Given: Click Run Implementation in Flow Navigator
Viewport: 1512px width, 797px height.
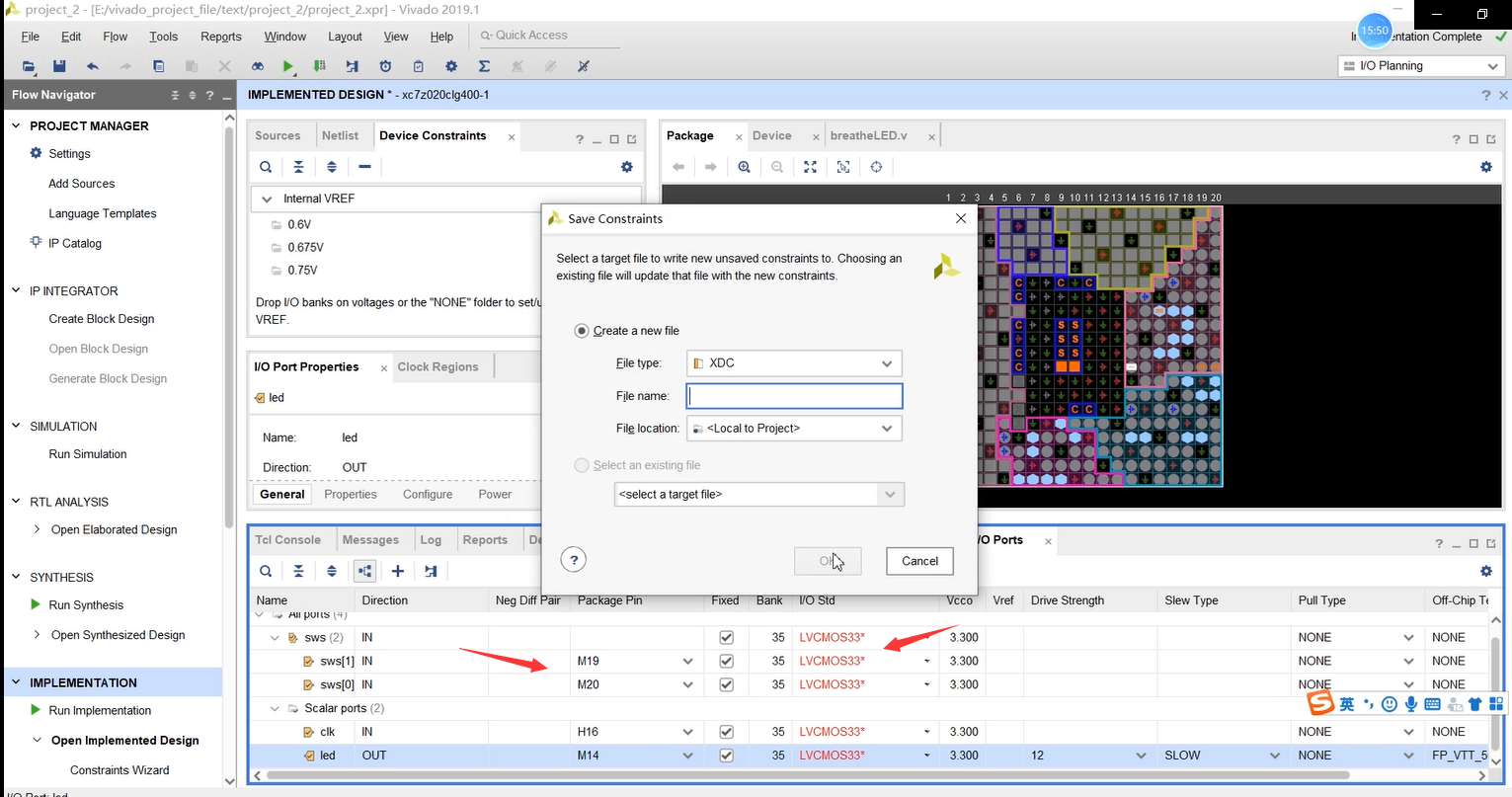Looking at the screenshot, I should (100, 710).
